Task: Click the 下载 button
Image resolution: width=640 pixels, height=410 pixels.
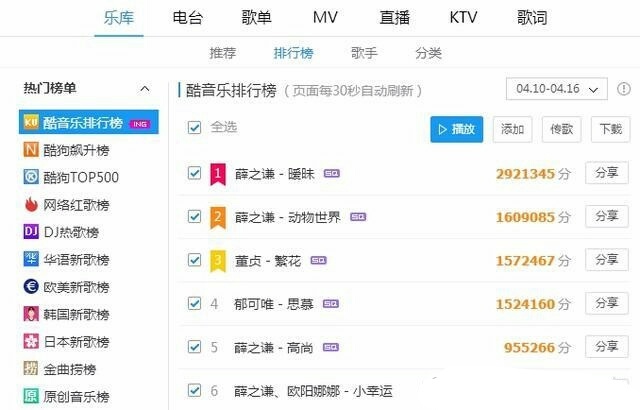Action: 611,129
